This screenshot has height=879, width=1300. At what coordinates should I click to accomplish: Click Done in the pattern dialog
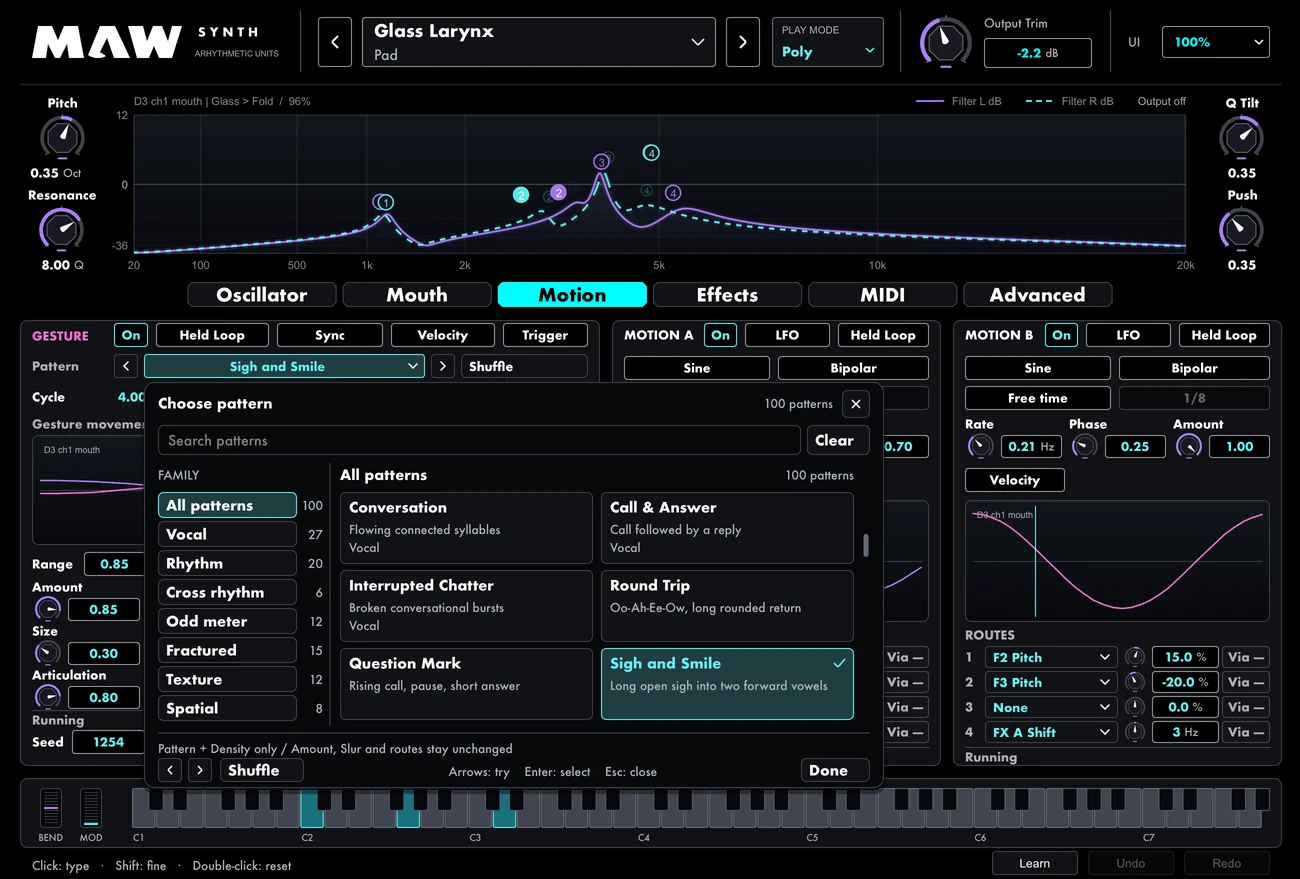point(835,770)
